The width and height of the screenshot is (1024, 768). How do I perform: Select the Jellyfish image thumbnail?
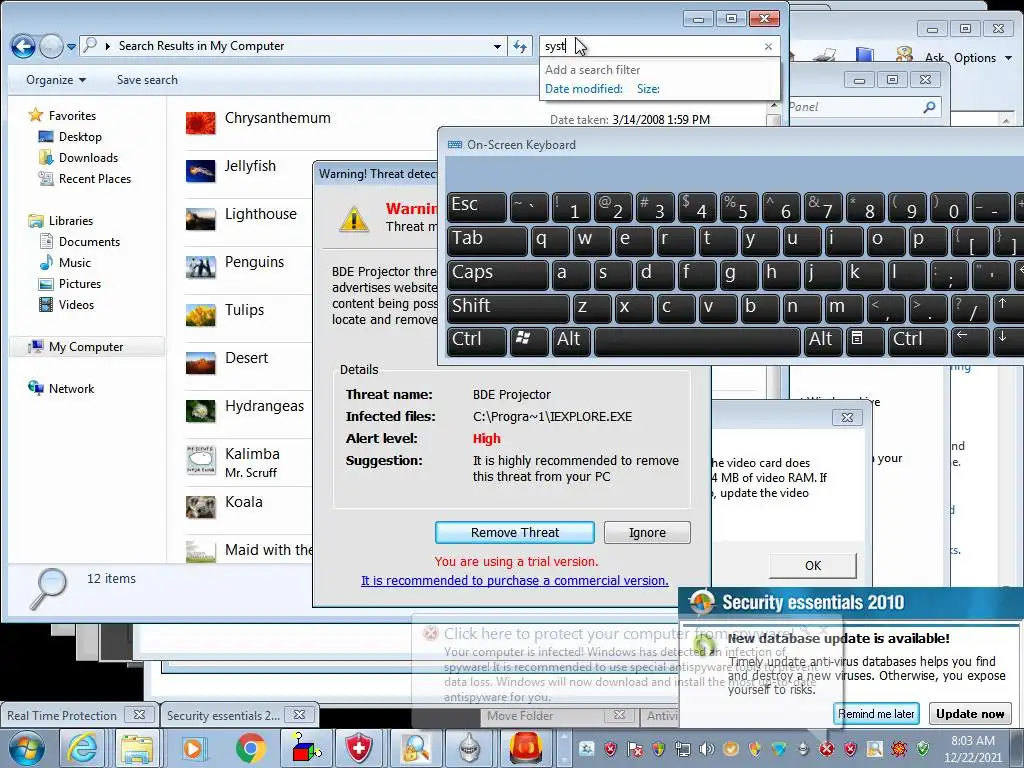200,170
